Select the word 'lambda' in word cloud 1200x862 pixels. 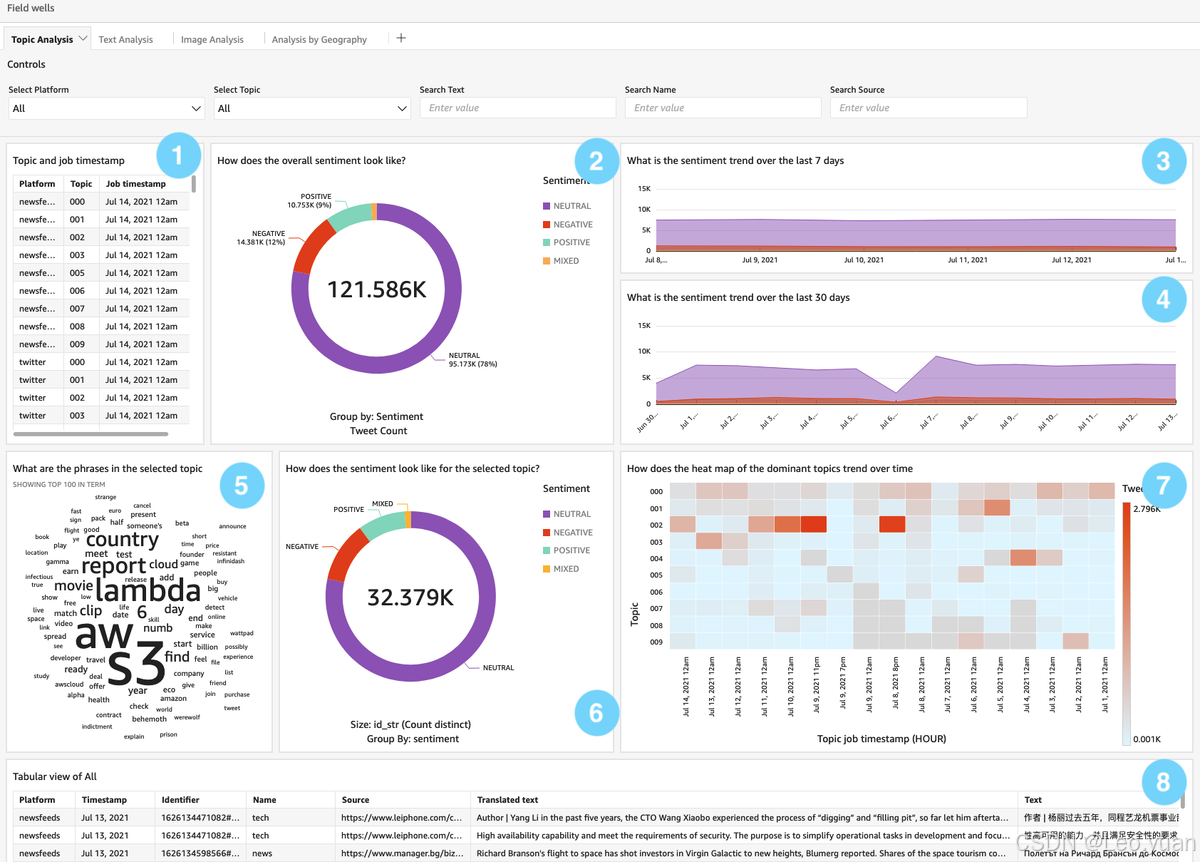[x=146, y=590]
